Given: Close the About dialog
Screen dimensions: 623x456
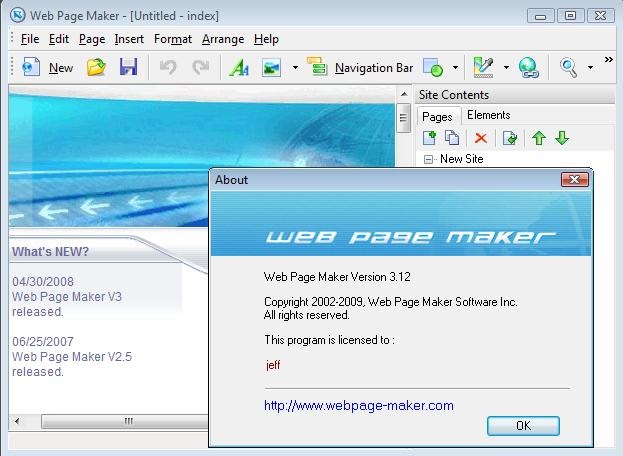Looking at the screenshot, I should click(x=575, y=180).
